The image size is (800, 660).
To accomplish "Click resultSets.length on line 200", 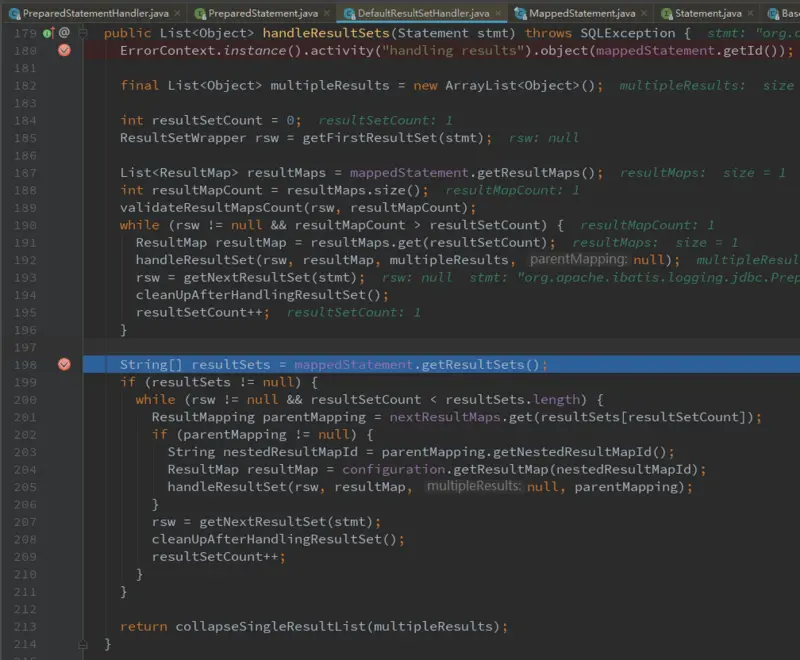I will pyautogui.click(x=513, y=399).
